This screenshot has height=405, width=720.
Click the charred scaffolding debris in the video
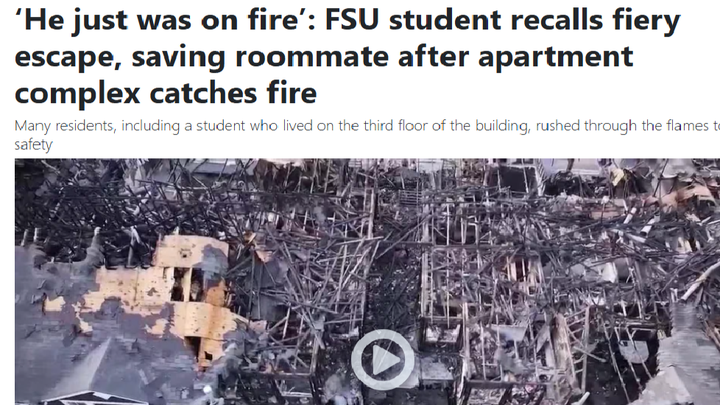pyautogui.click(x=505, y=257)
